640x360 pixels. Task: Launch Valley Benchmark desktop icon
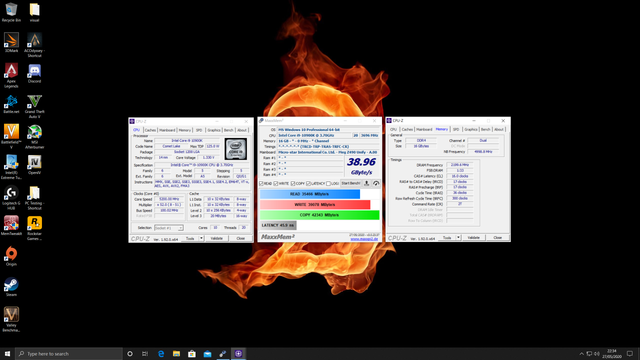11,320
